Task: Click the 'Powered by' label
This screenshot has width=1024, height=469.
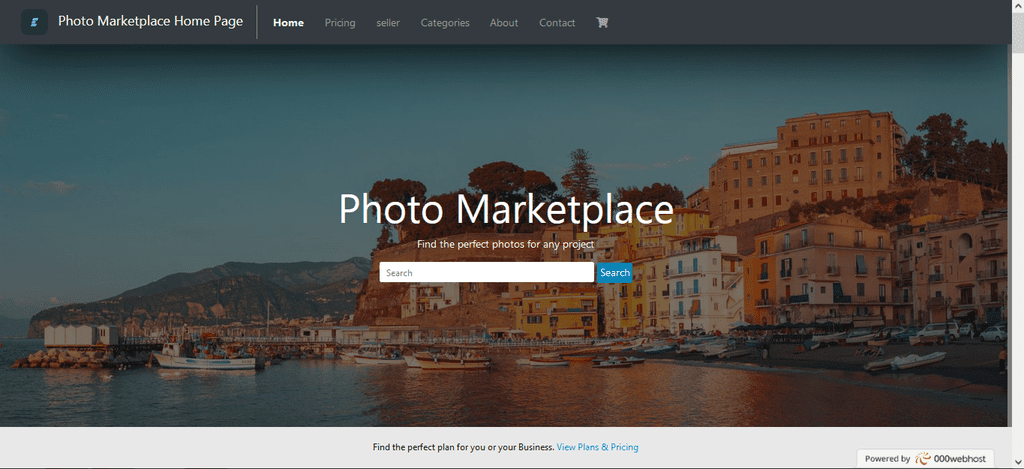Action: click(888, 459)
